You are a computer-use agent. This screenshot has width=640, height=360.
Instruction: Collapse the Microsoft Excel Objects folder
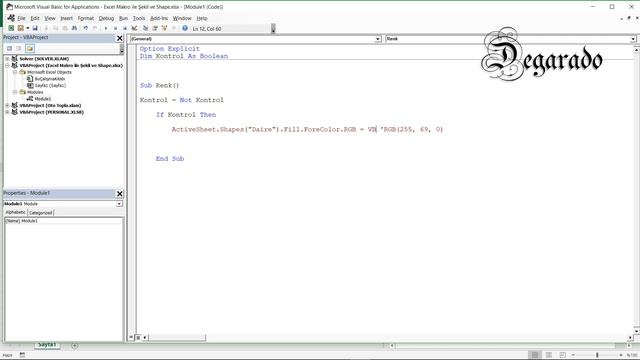point(15,72)
